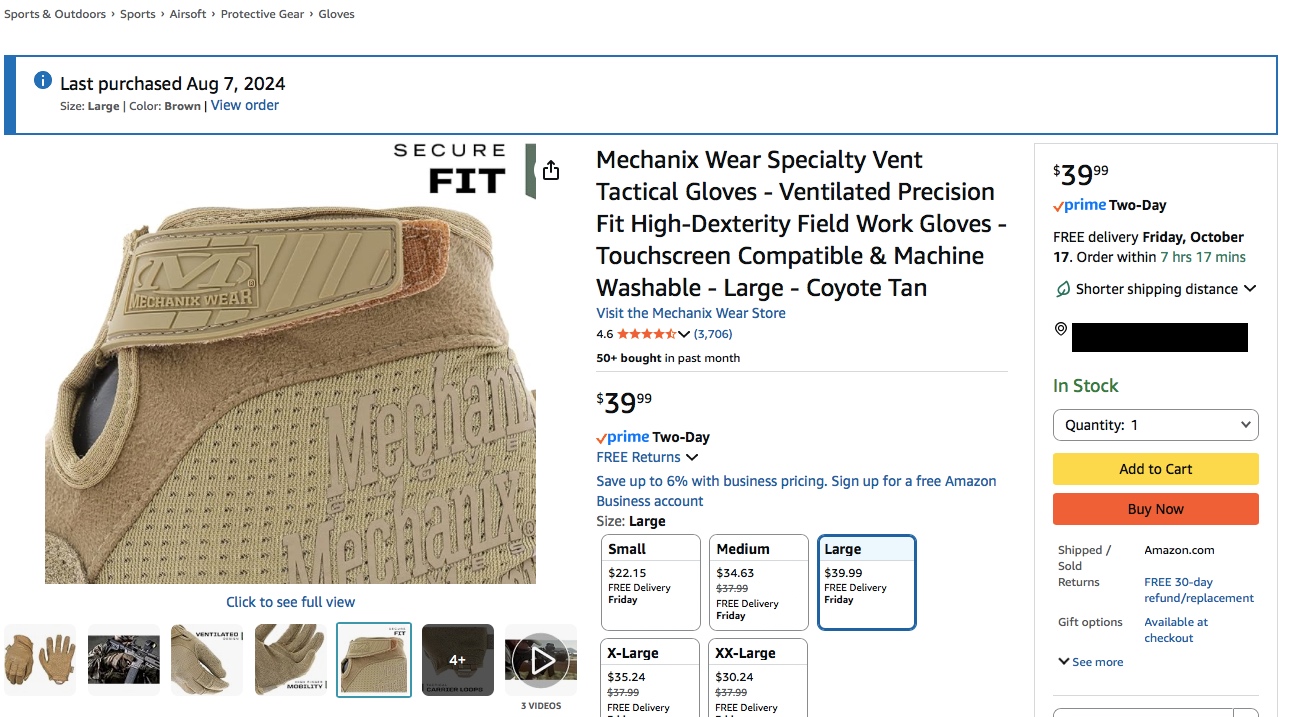Screen dimensions: 1289x717
Task: Add the gloves to cart
Action: (1156, 469)
